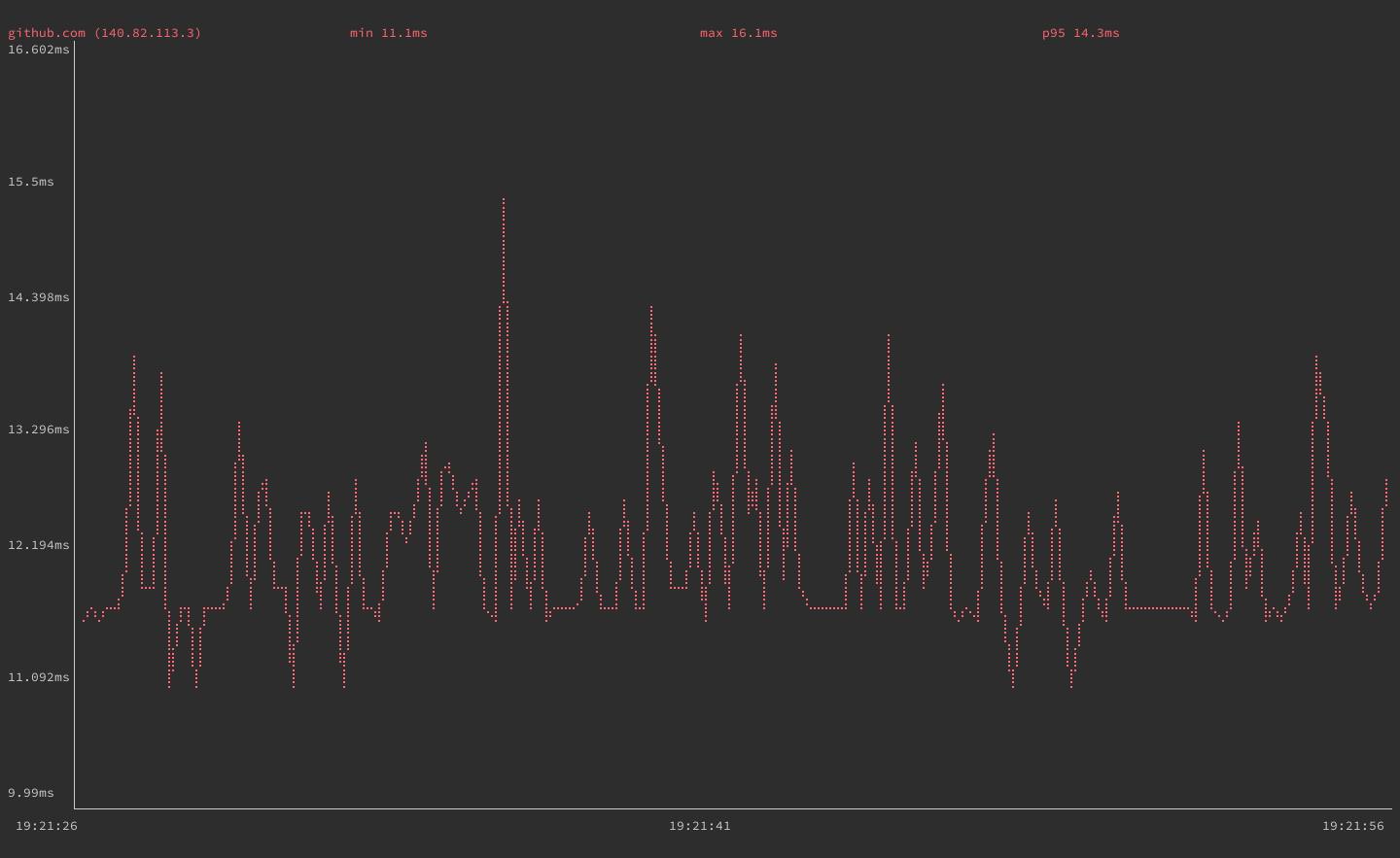Screen dimensions: 1400x858
Task: Click the horizontal baseline of the chart
Action: [x=681, y=807]
